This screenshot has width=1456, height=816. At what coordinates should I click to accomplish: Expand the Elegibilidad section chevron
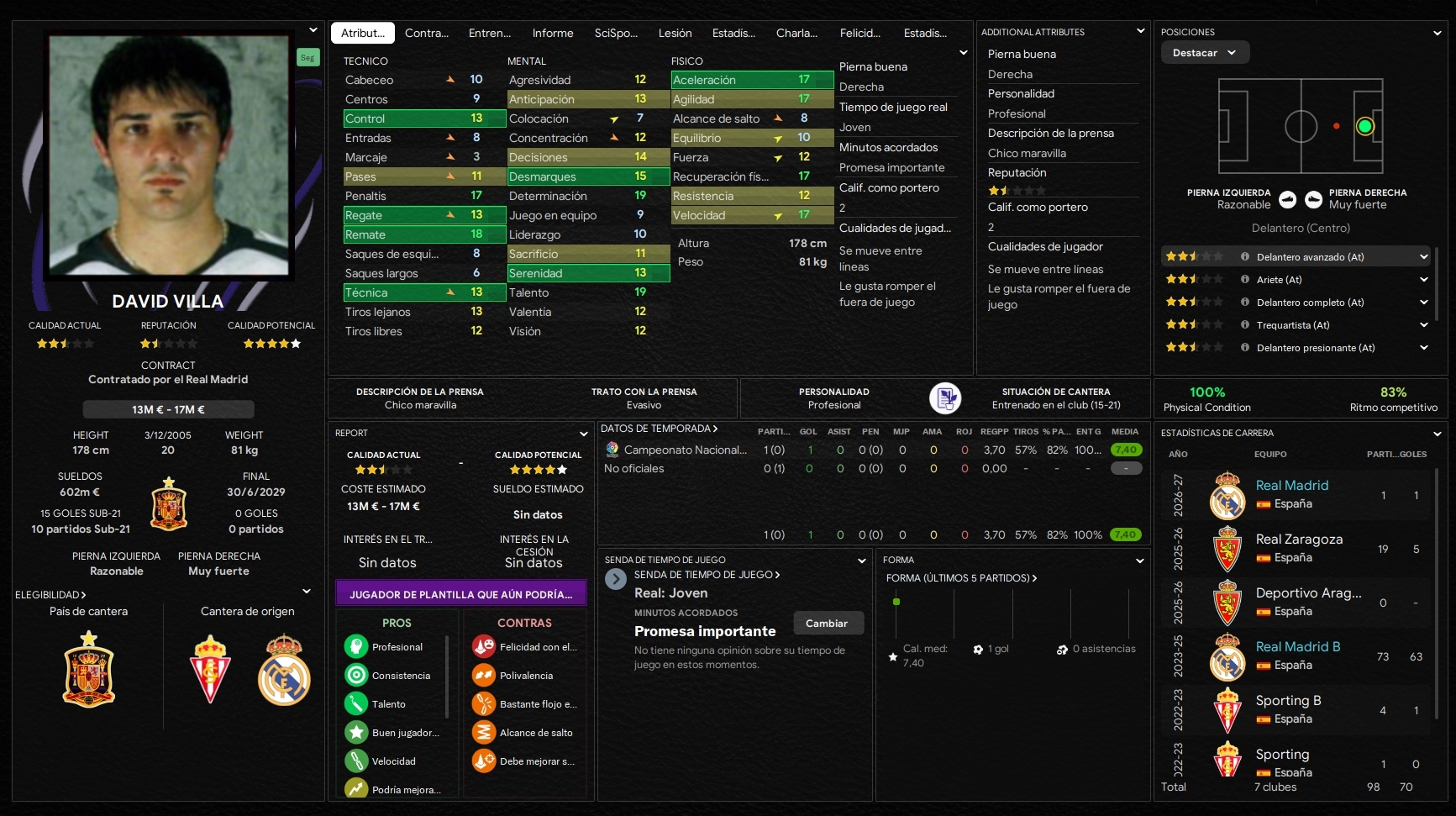pos(307,592)
